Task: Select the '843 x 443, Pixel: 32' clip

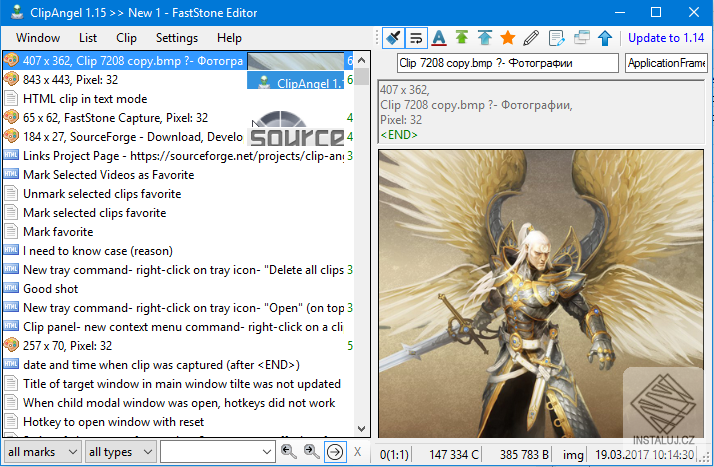Action: (x=178, y=80)
